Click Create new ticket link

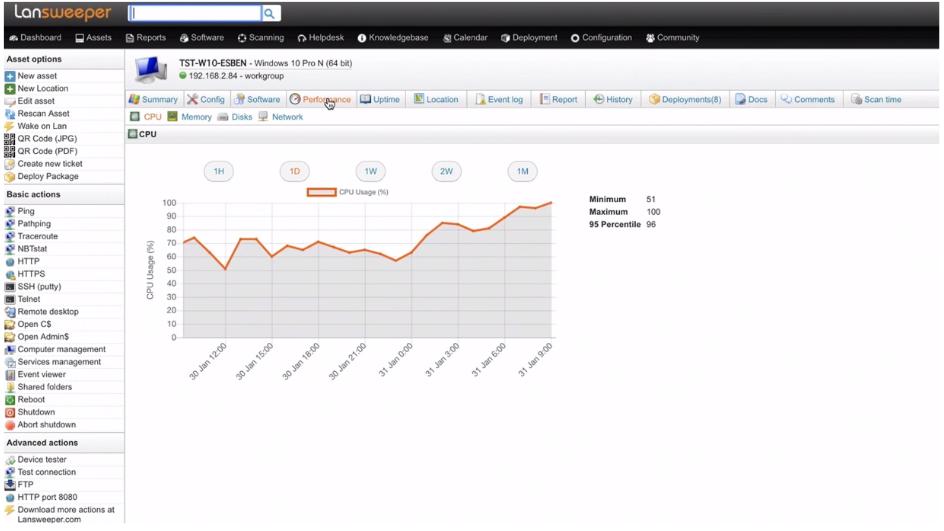click(x=50, y=164)
